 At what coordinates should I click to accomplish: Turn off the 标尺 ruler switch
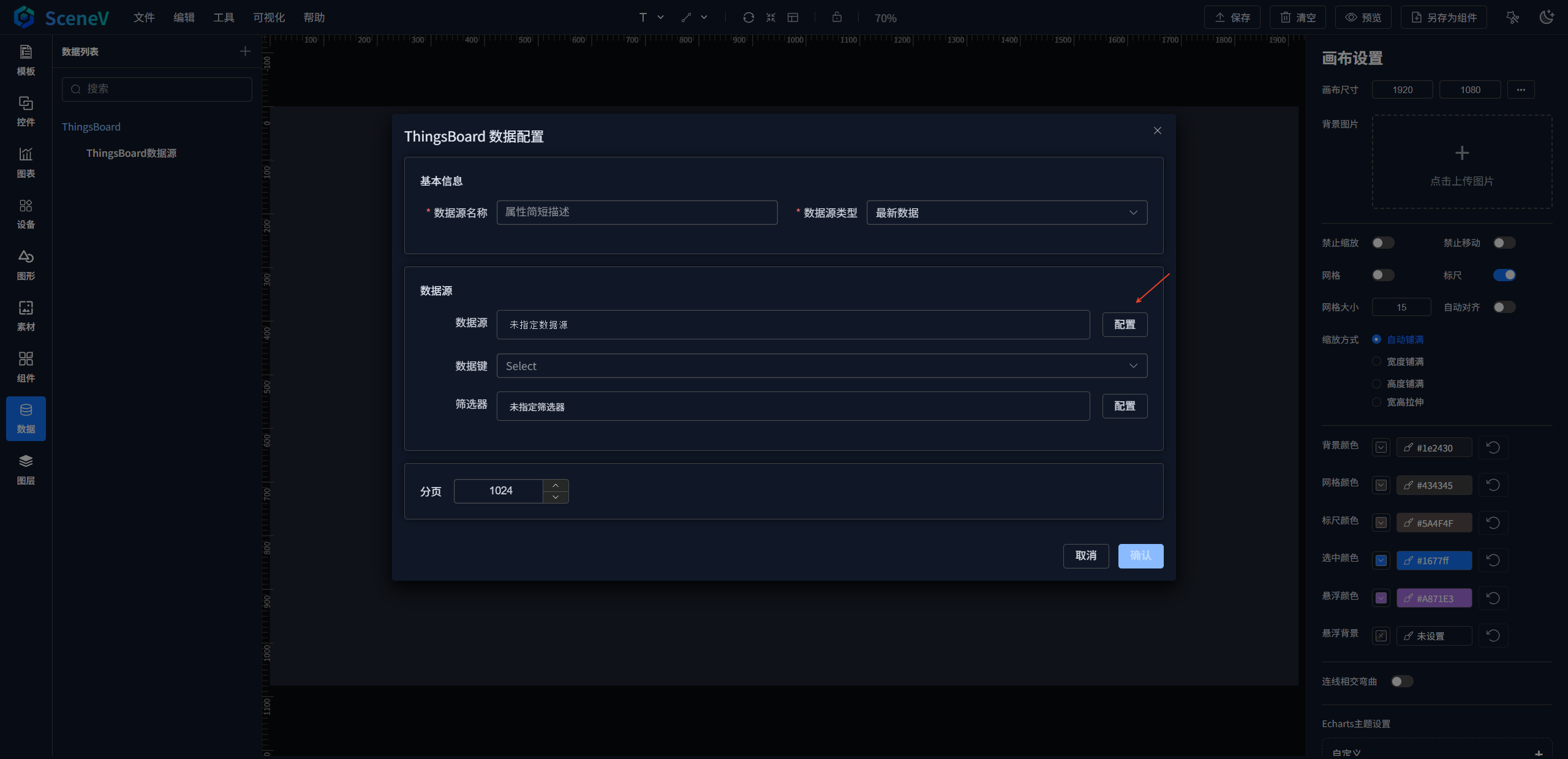tap(1504, 275)
